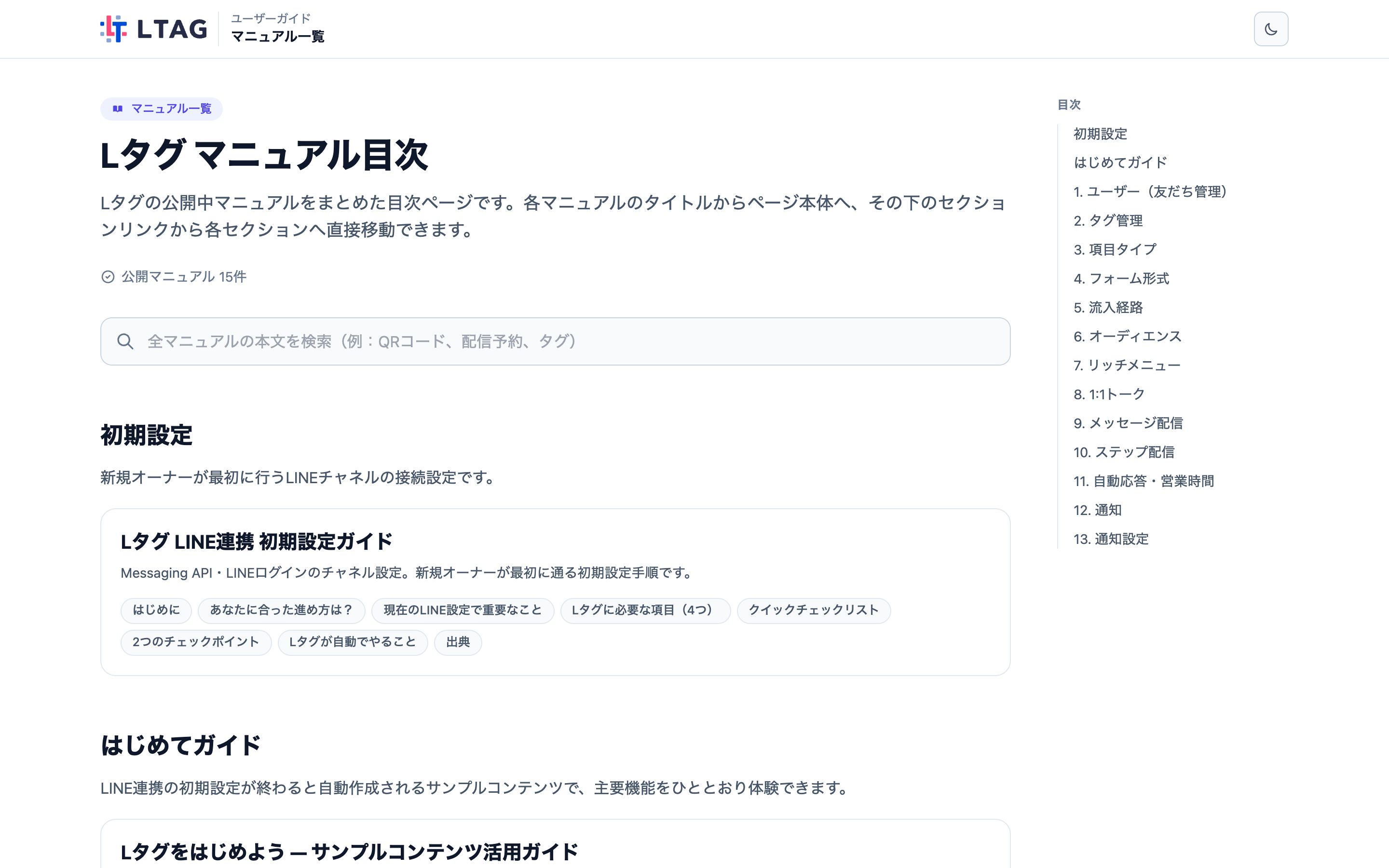Click the ユーザーガイド header subtitle
1389x868 pixels.
click(x=271, y=18)
